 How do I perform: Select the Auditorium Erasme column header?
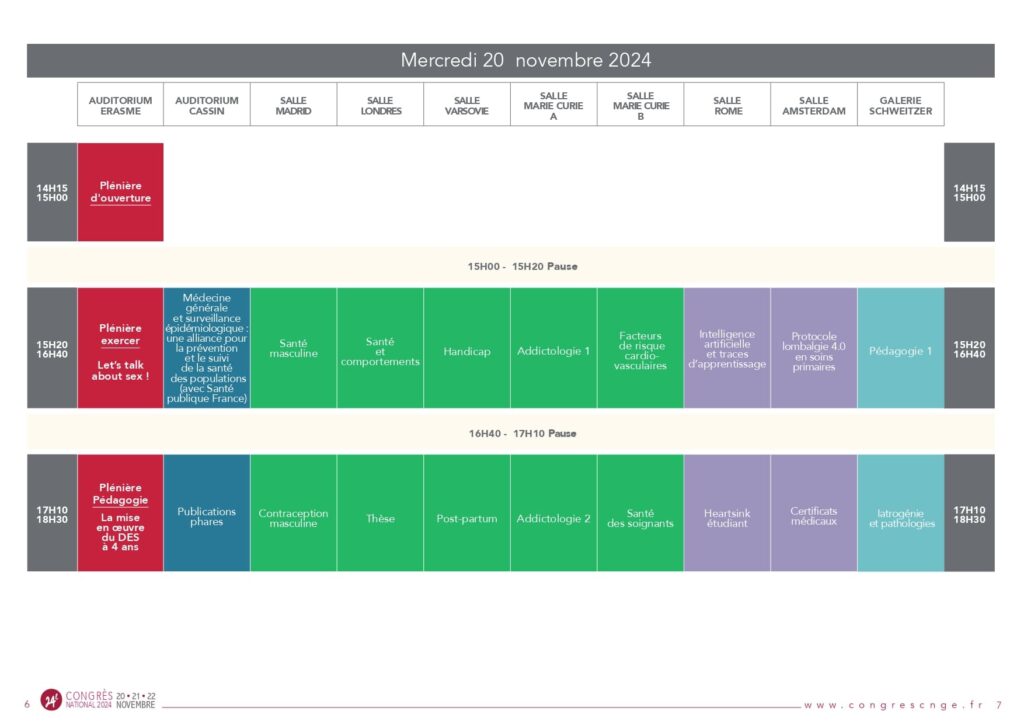pos(121,104)
